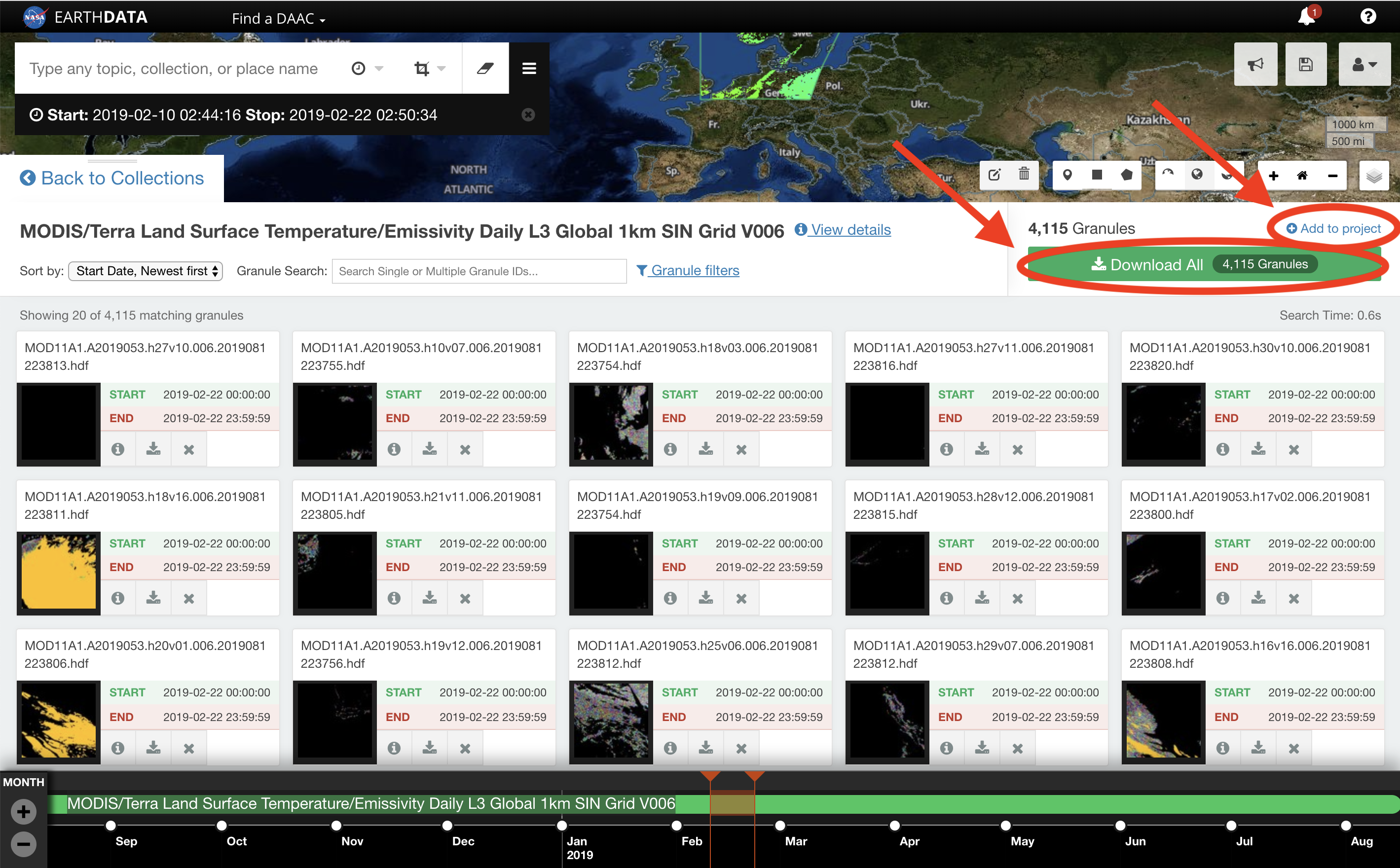View info for the h27v10 granule
Viewport: 1400px width, 868px height.
pos(118,449)
